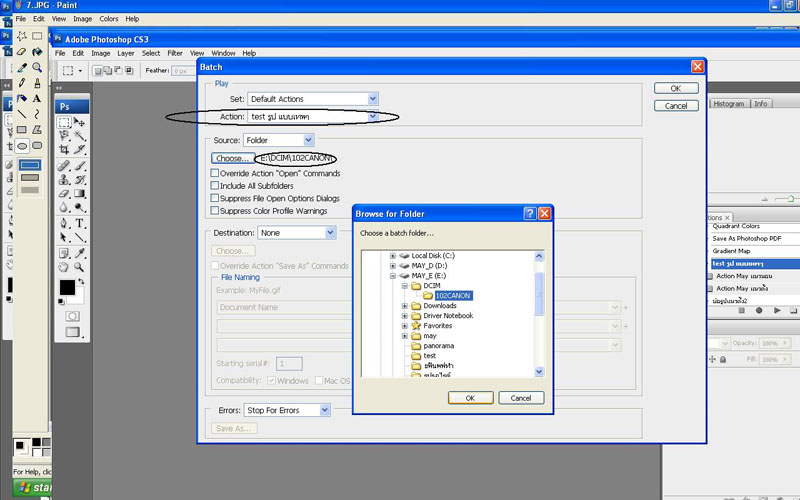
Task: Click OK in Browse for Folder dialog
Action: point(470,398)
